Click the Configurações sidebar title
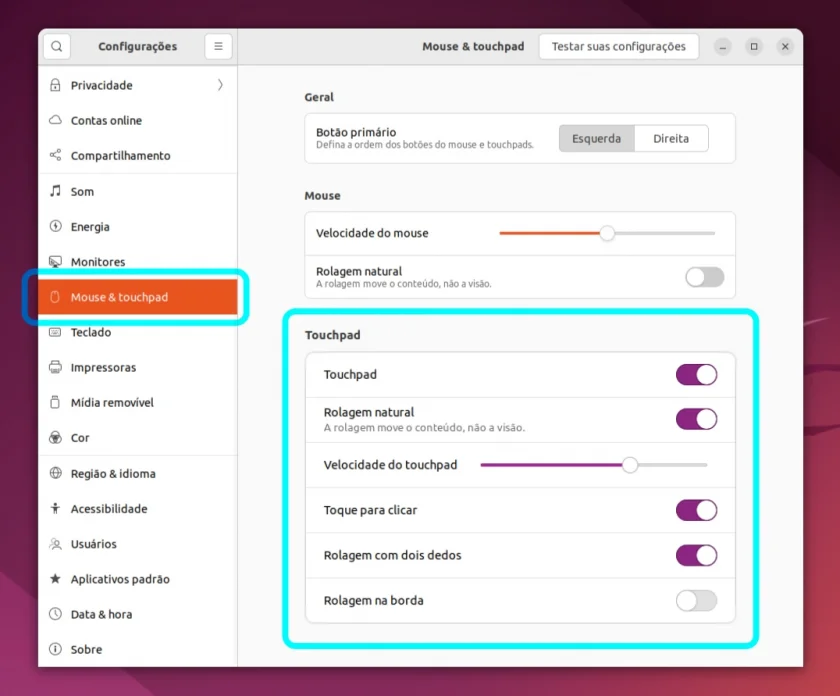 click(138, 47)
